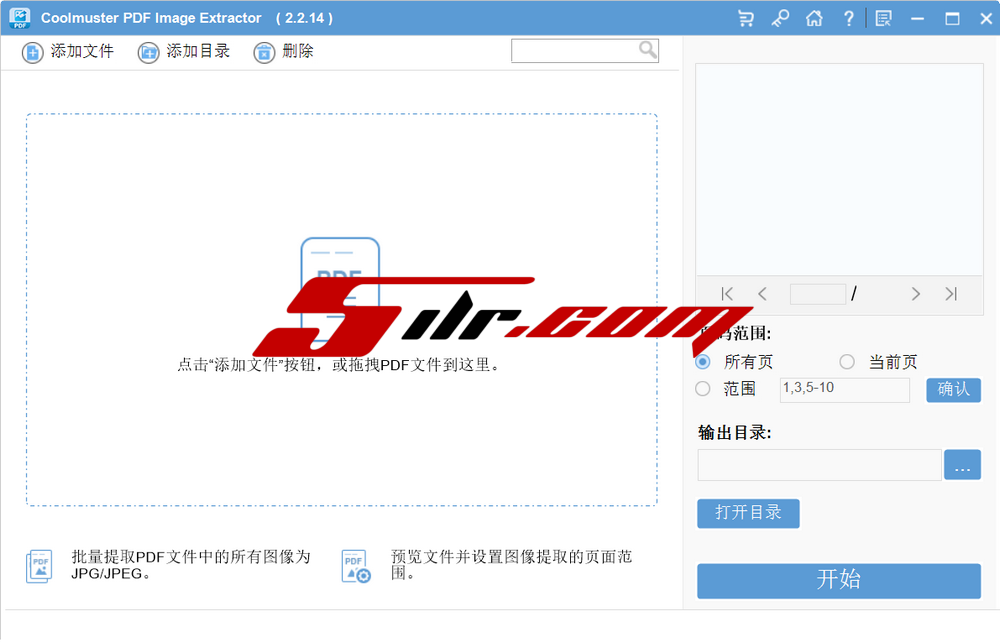Open the register key icon
Screen dimensions: 1000x643
[780, 18]
